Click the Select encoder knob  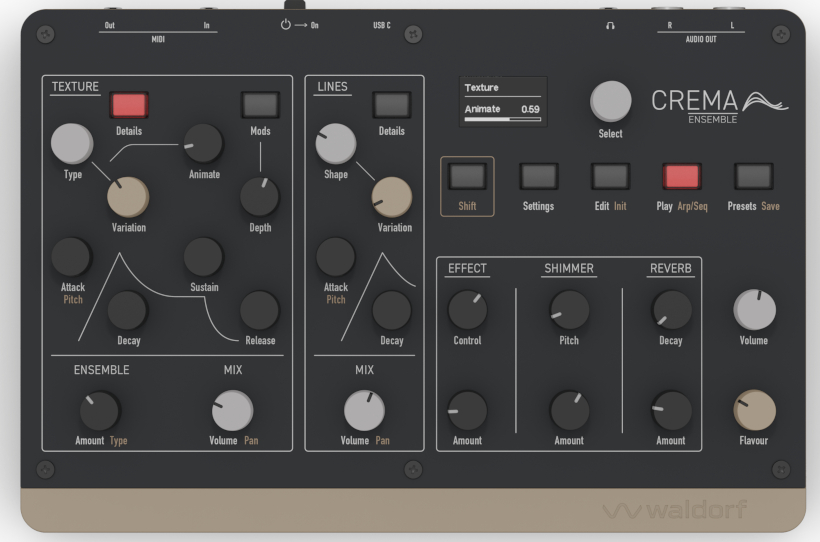(610, 101)
